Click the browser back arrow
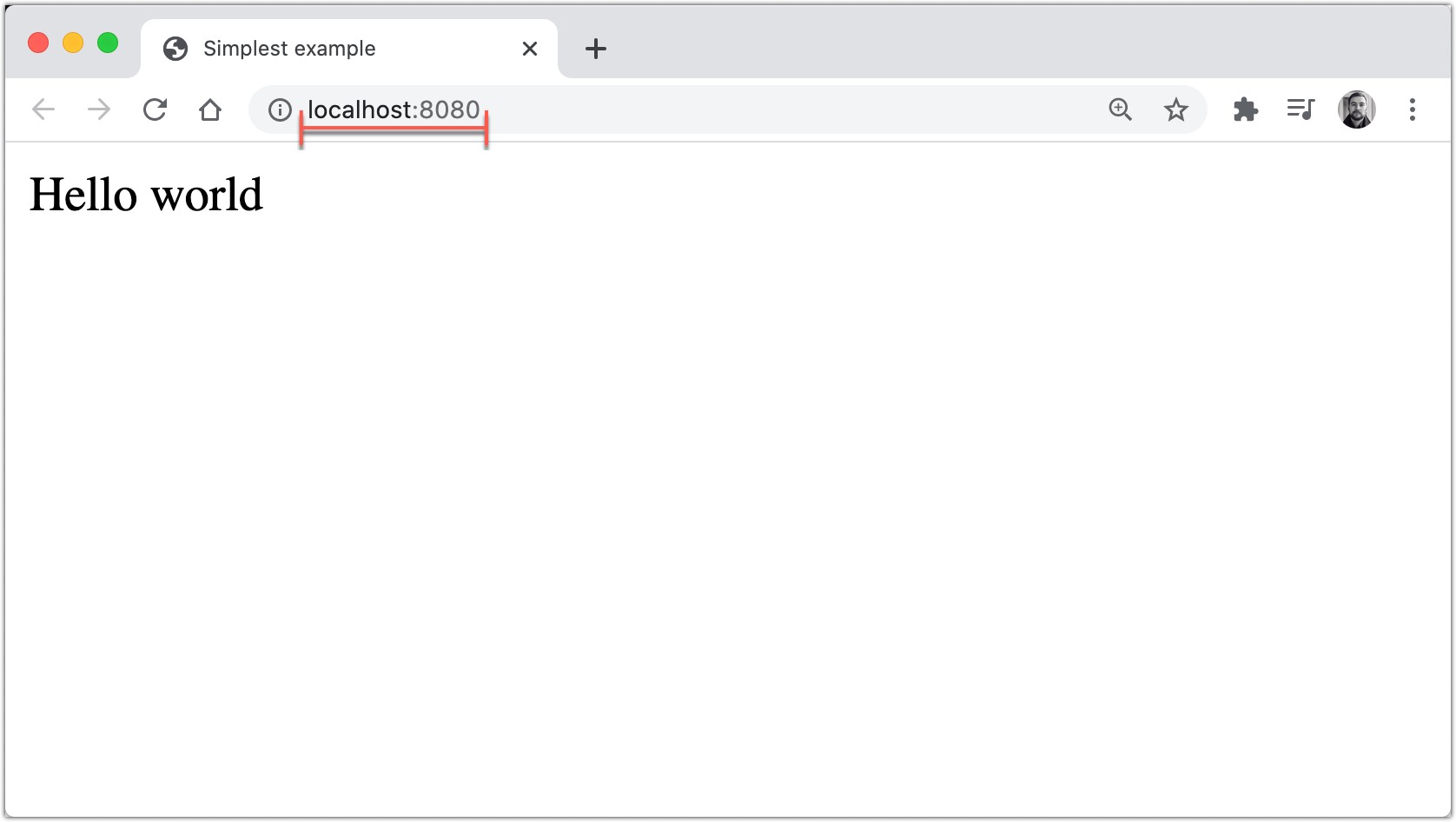The image size is (1456, 822). click(43, 109)
